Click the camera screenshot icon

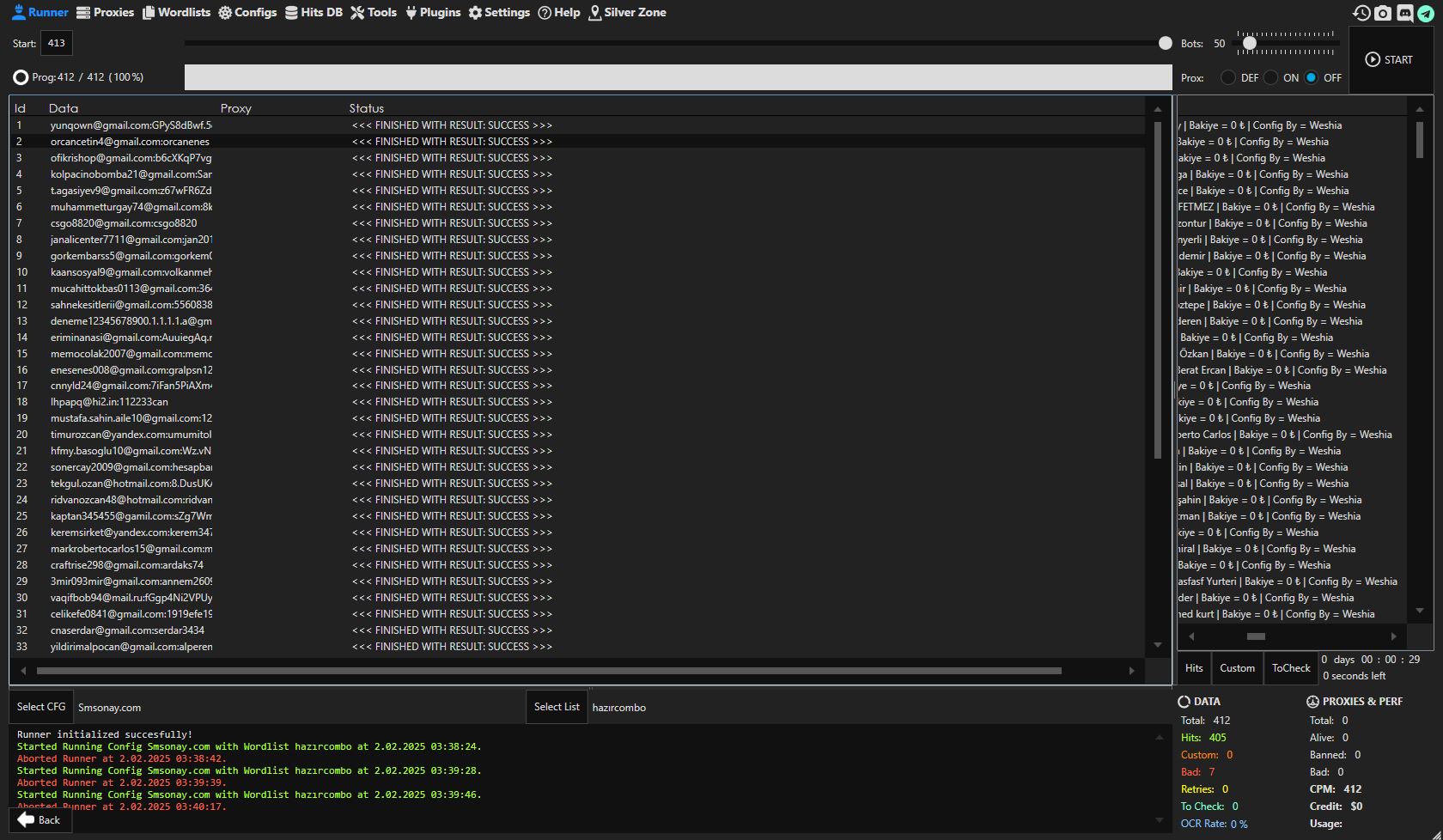click(1383, 13)
